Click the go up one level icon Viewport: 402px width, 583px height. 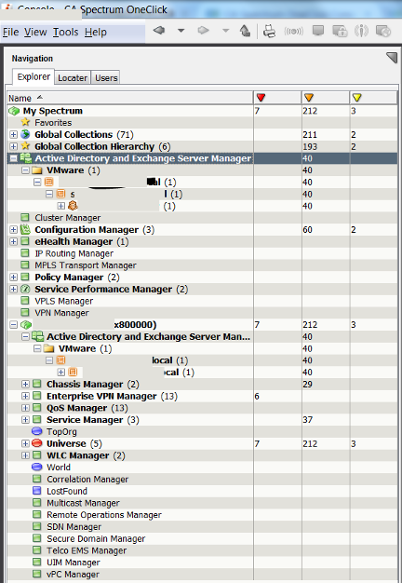(x=245, y=30)
